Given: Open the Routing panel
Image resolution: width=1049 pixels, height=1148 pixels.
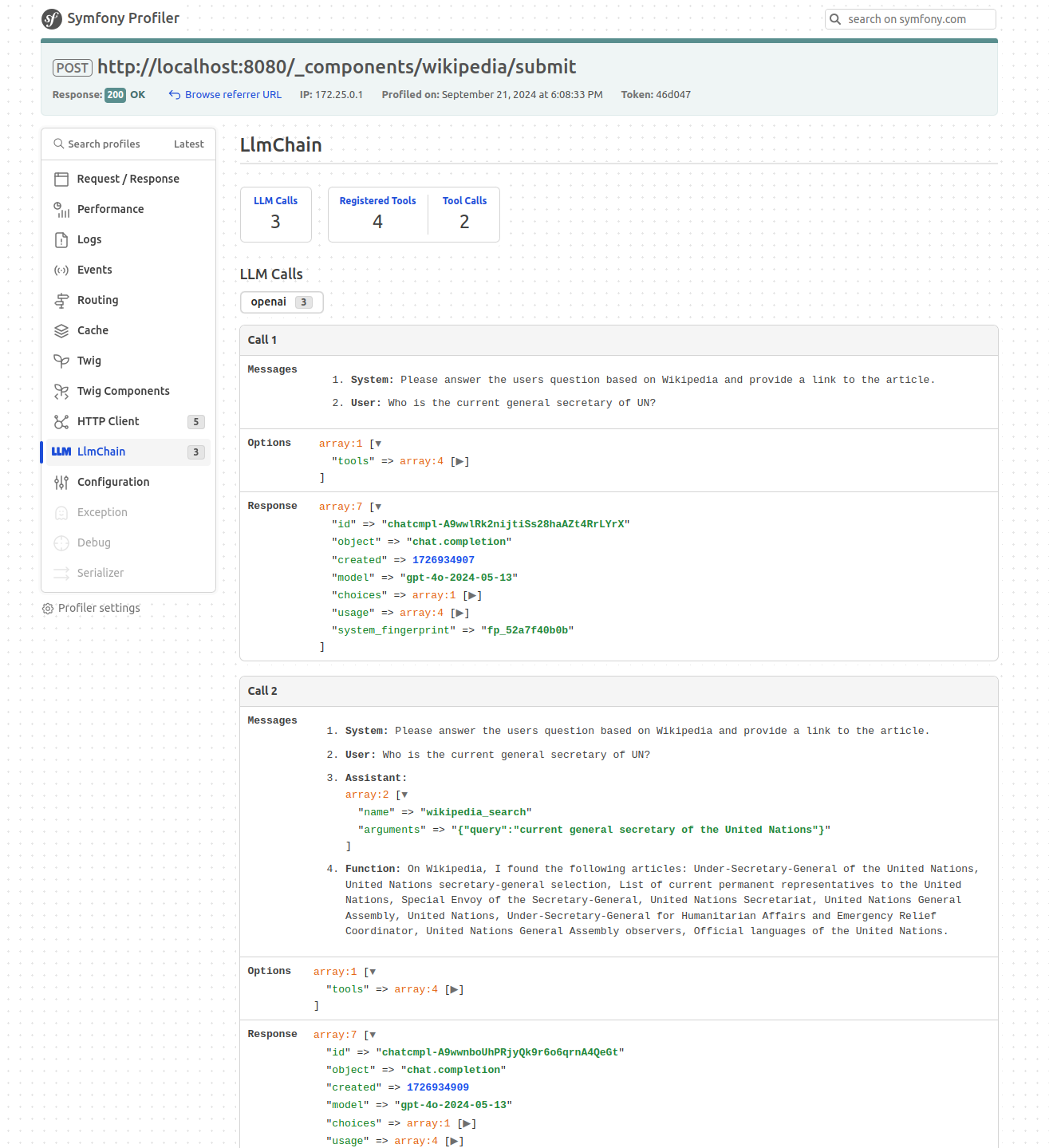Looking at the screenshot, I should (x=128, y=300).
